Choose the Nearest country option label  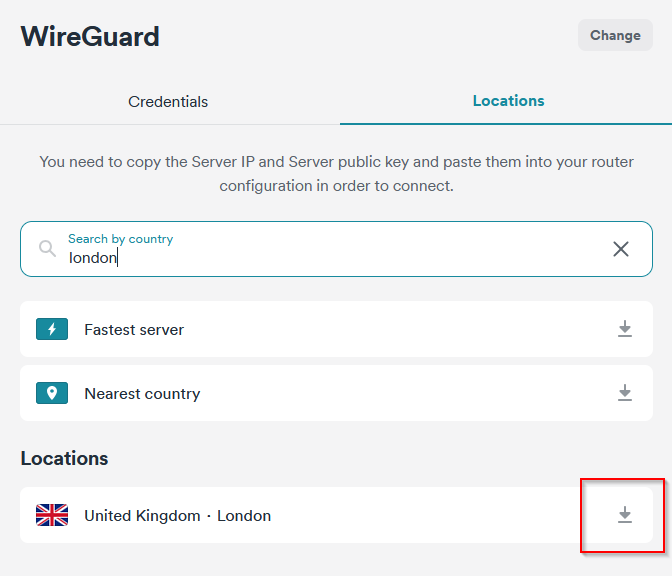click(142, 394)
